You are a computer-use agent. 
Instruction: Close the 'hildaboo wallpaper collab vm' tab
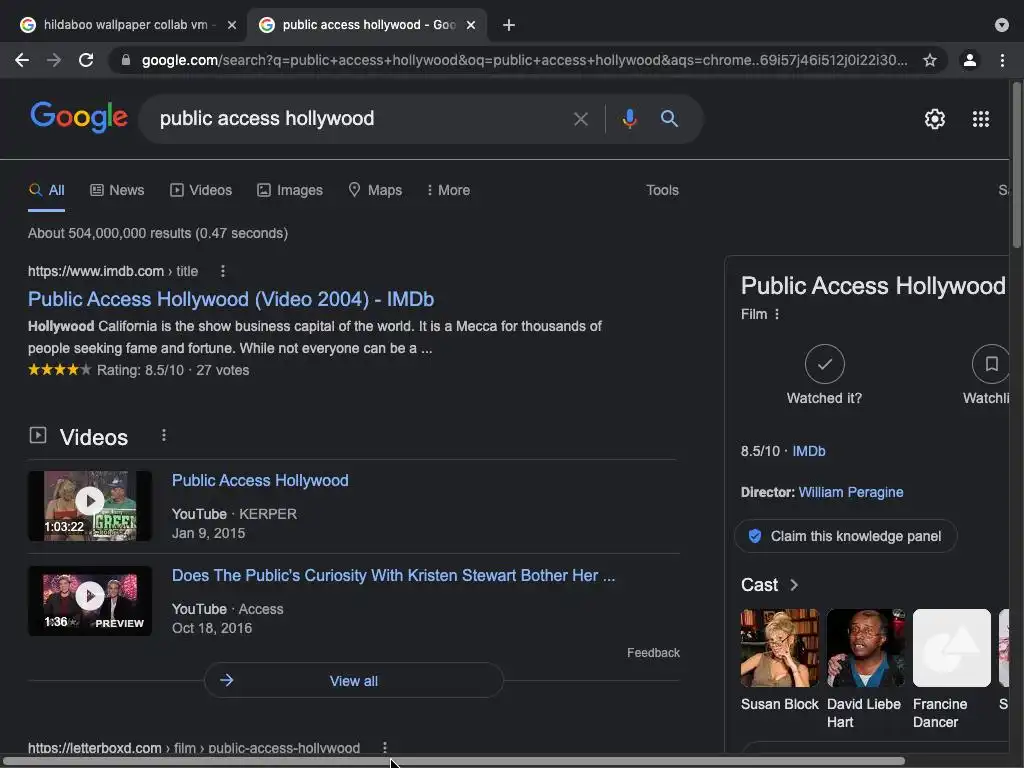coord(232,25)
